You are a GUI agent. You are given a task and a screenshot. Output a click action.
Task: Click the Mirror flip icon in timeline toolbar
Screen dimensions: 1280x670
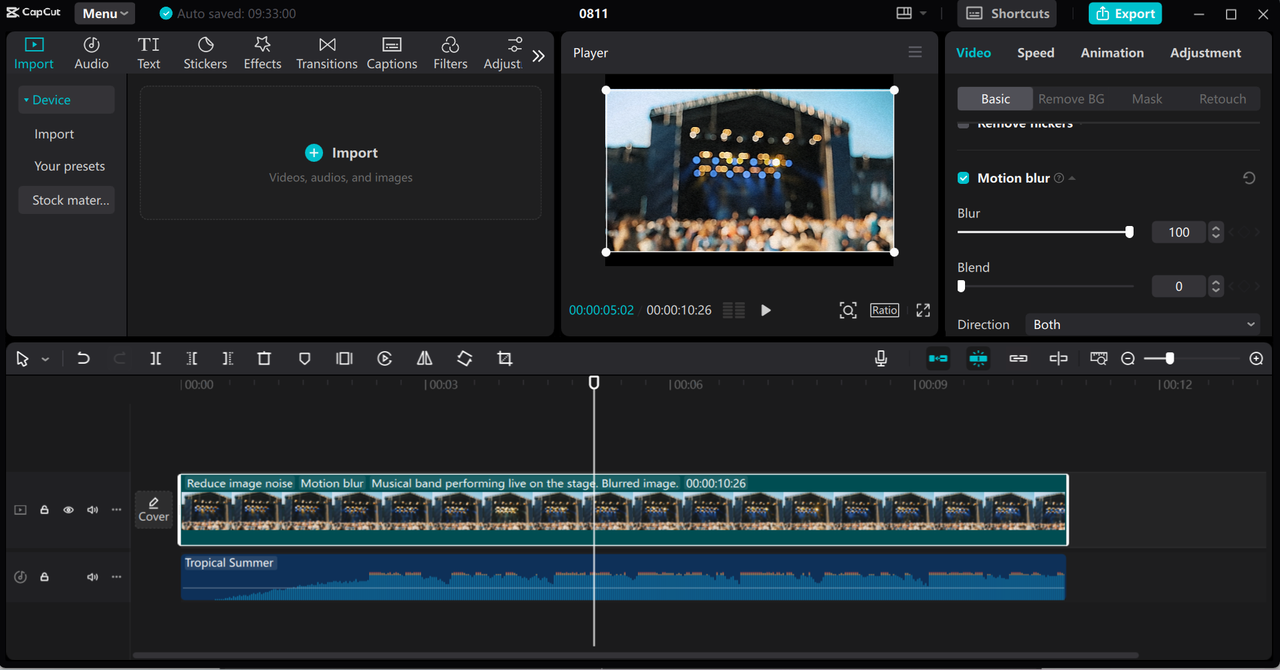click(x=424, y=358)
